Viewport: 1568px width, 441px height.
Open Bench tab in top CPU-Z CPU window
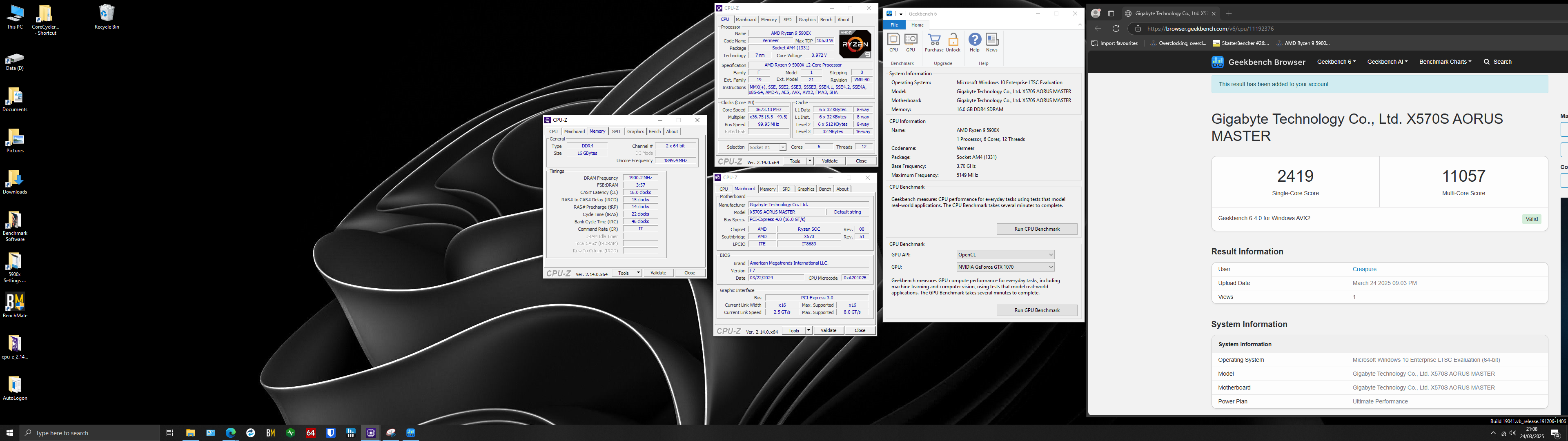pyautogui.click(x=826, y=20)
